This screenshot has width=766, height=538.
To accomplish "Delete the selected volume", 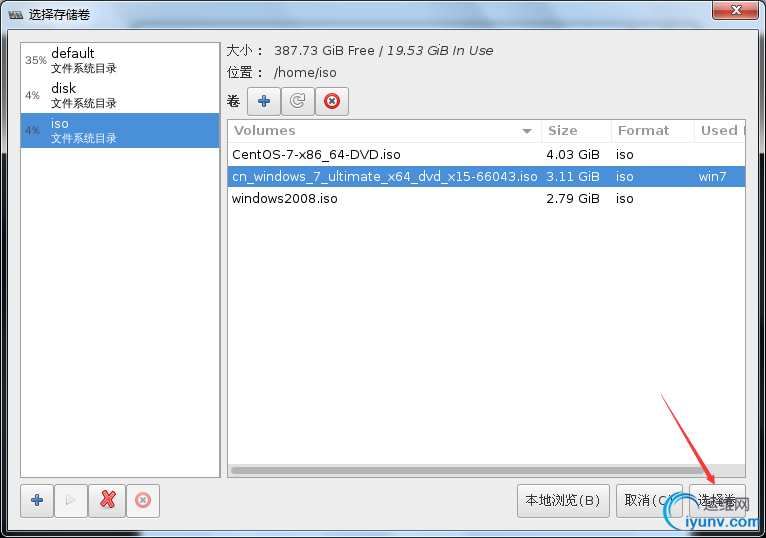I will pyautogui.click(x=332, y=101).
